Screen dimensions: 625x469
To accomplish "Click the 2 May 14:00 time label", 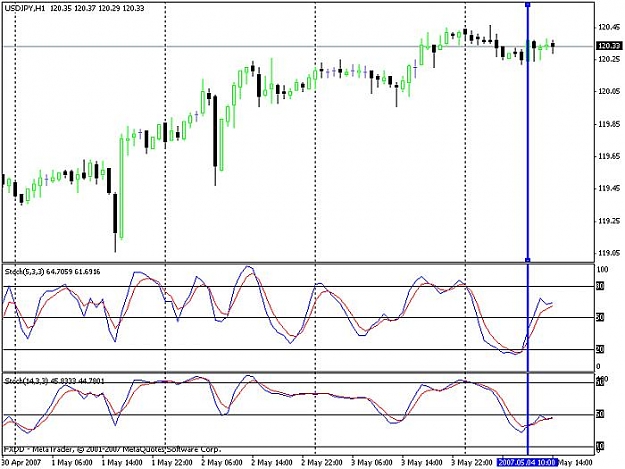I will coord(272,463).
